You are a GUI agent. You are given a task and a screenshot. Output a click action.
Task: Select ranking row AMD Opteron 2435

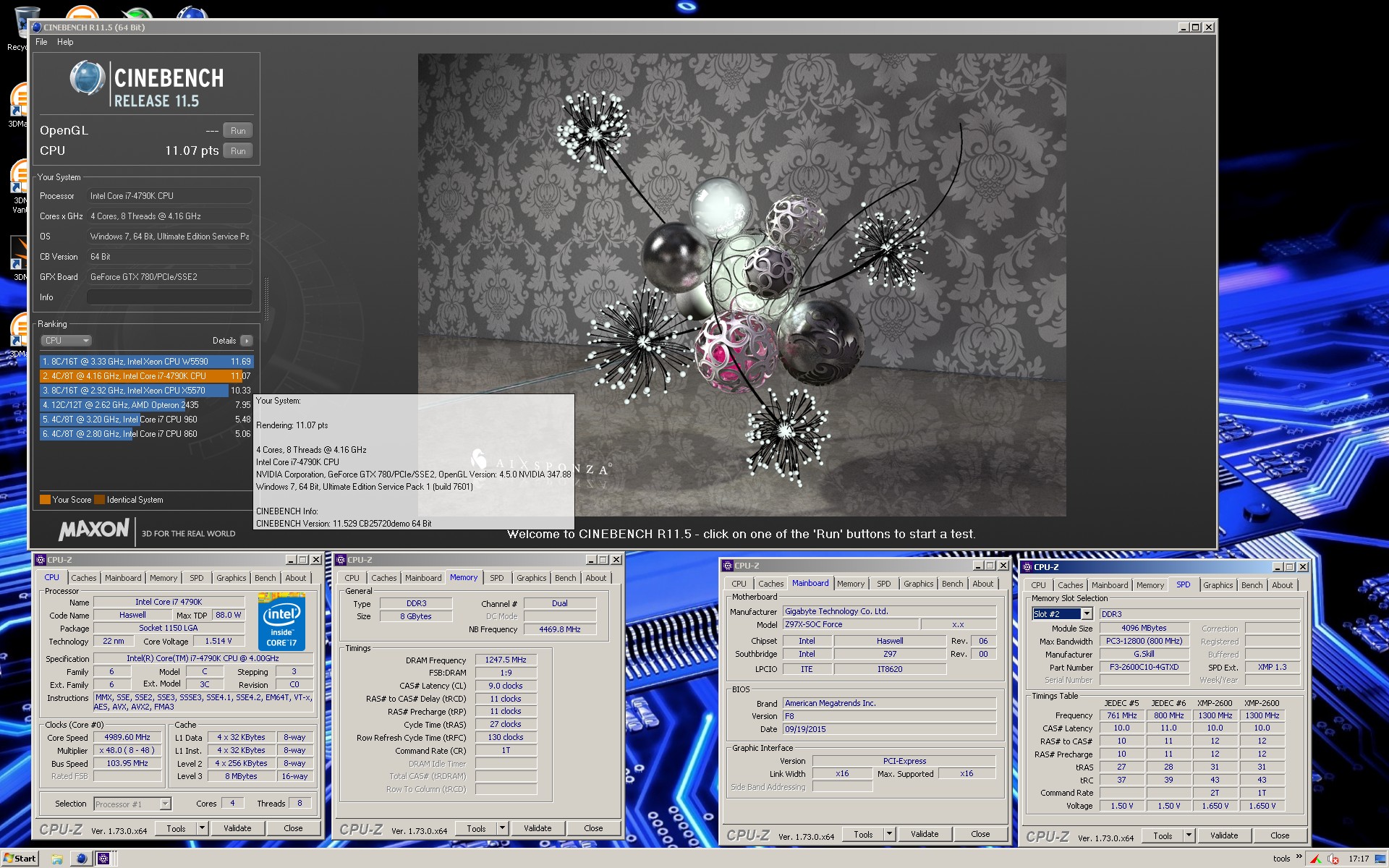146,405
